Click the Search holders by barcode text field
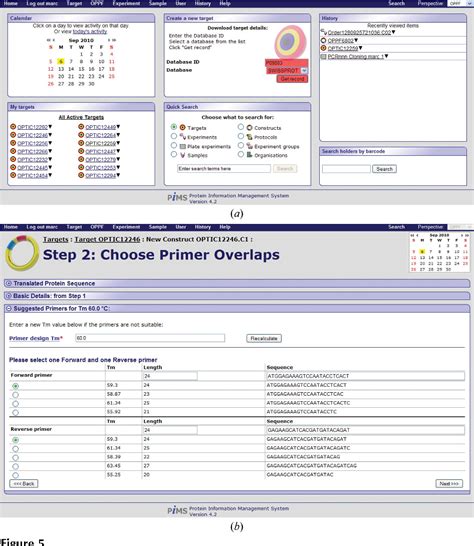 click(346, 169)
